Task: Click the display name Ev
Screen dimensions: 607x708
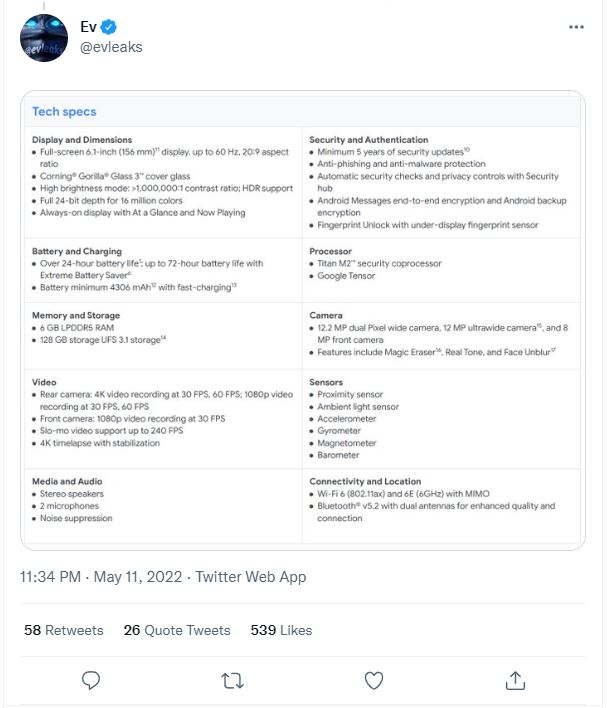Action: click(88, 27)
